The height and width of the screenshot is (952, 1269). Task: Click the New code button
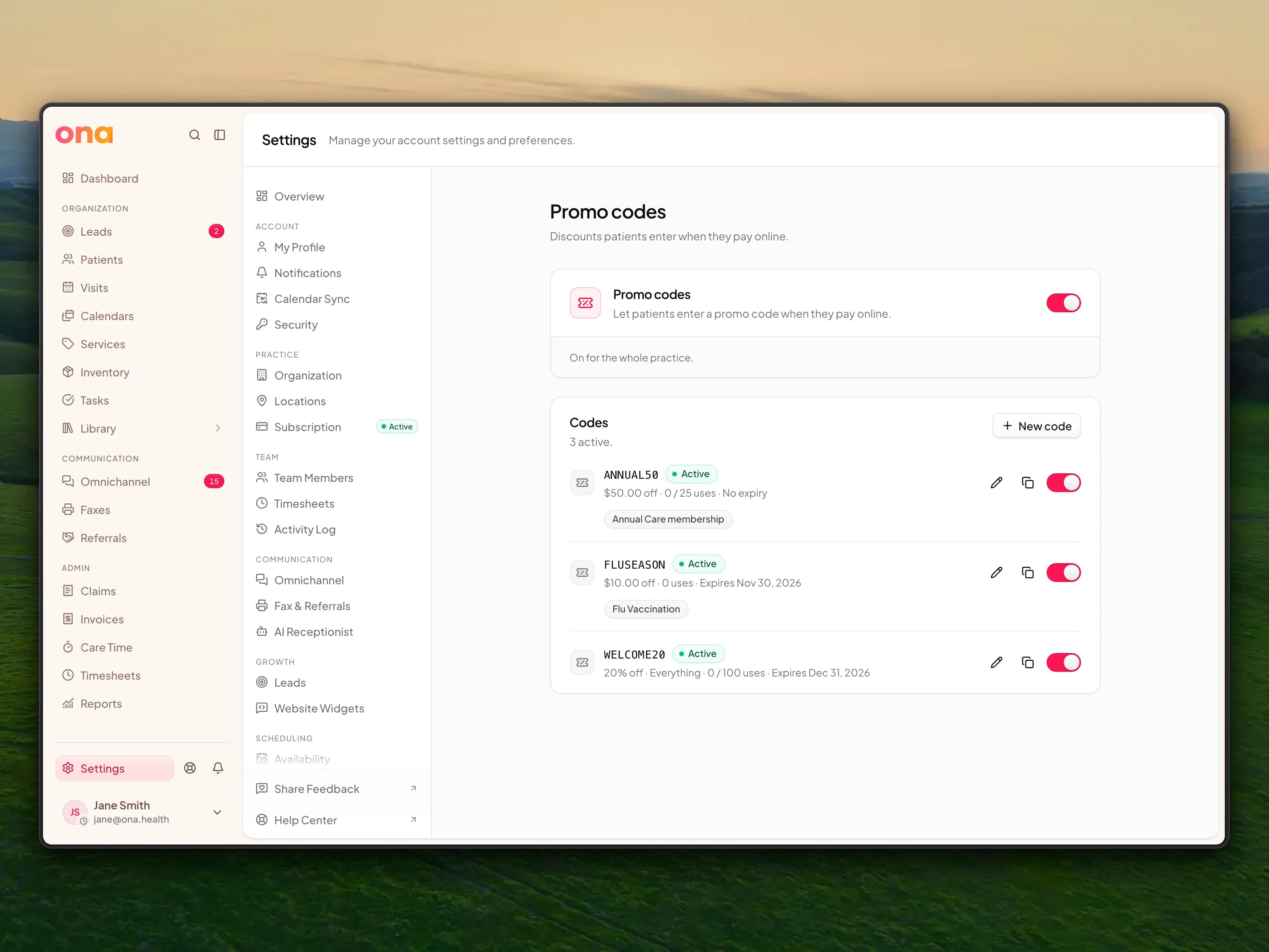tap(1036, 426)
